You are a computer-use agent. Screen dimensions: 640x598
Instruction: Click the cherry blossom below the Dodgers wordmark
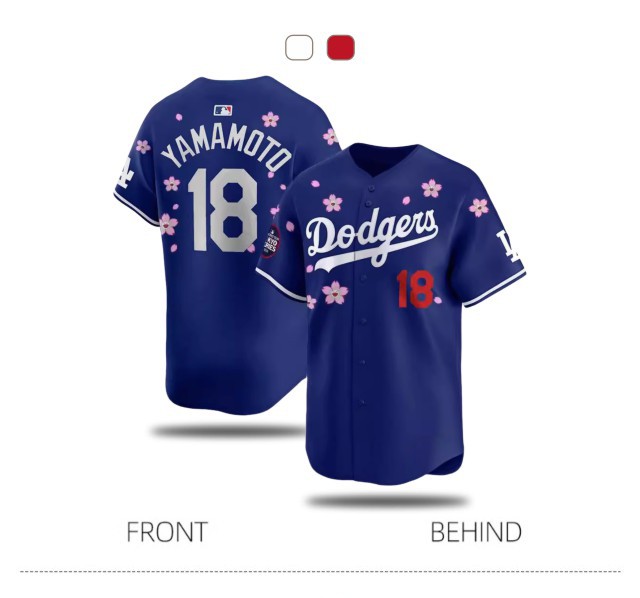coord(335,292)
